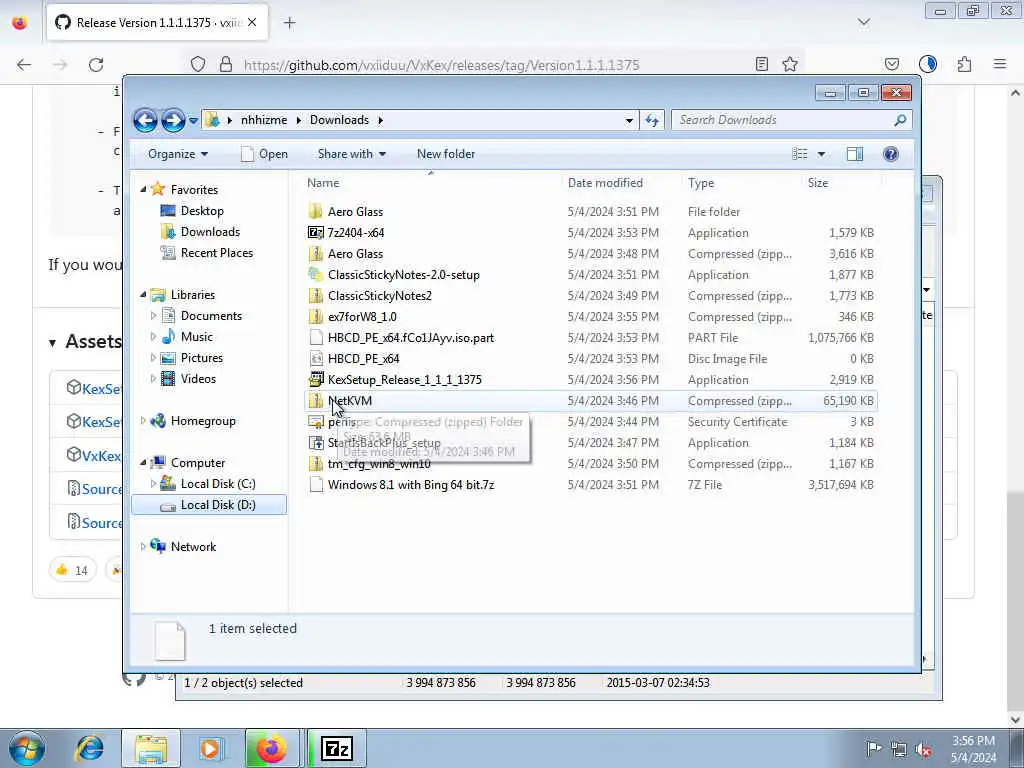Click the Release Version 1.1.1.1375 tab

click(157, 23)
